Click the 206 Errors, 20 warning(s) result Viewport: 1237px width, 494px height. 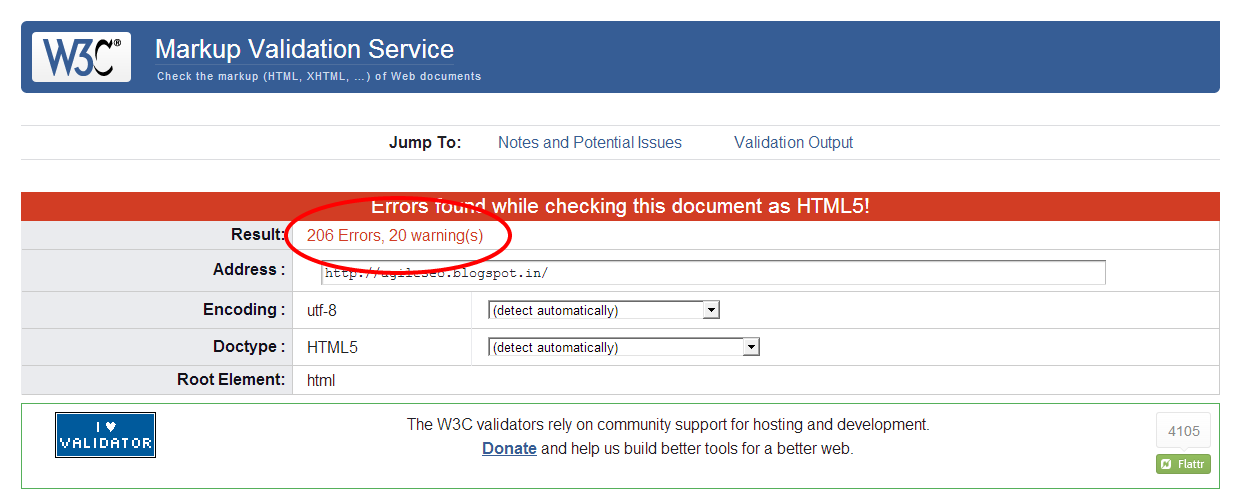395,235
